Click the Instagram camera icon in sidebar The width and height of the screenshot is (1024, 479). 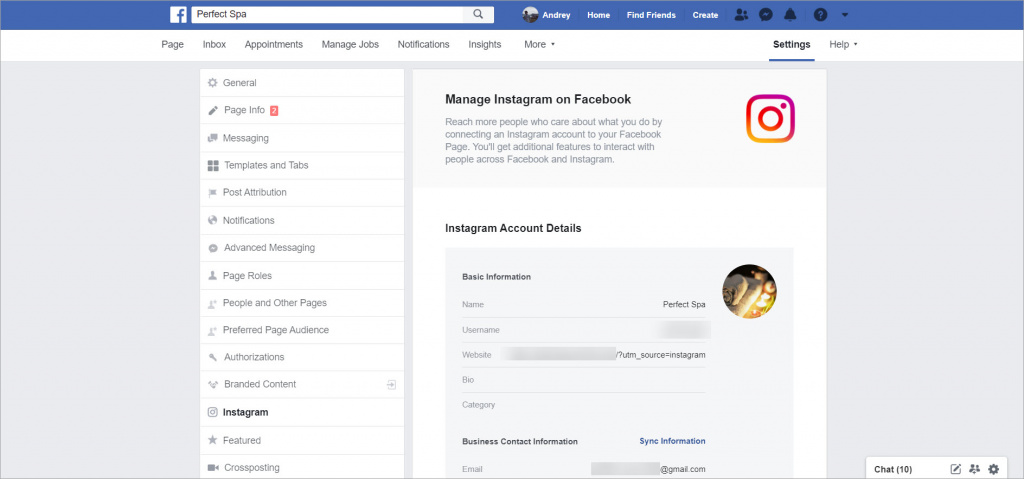tap(212, 412)
